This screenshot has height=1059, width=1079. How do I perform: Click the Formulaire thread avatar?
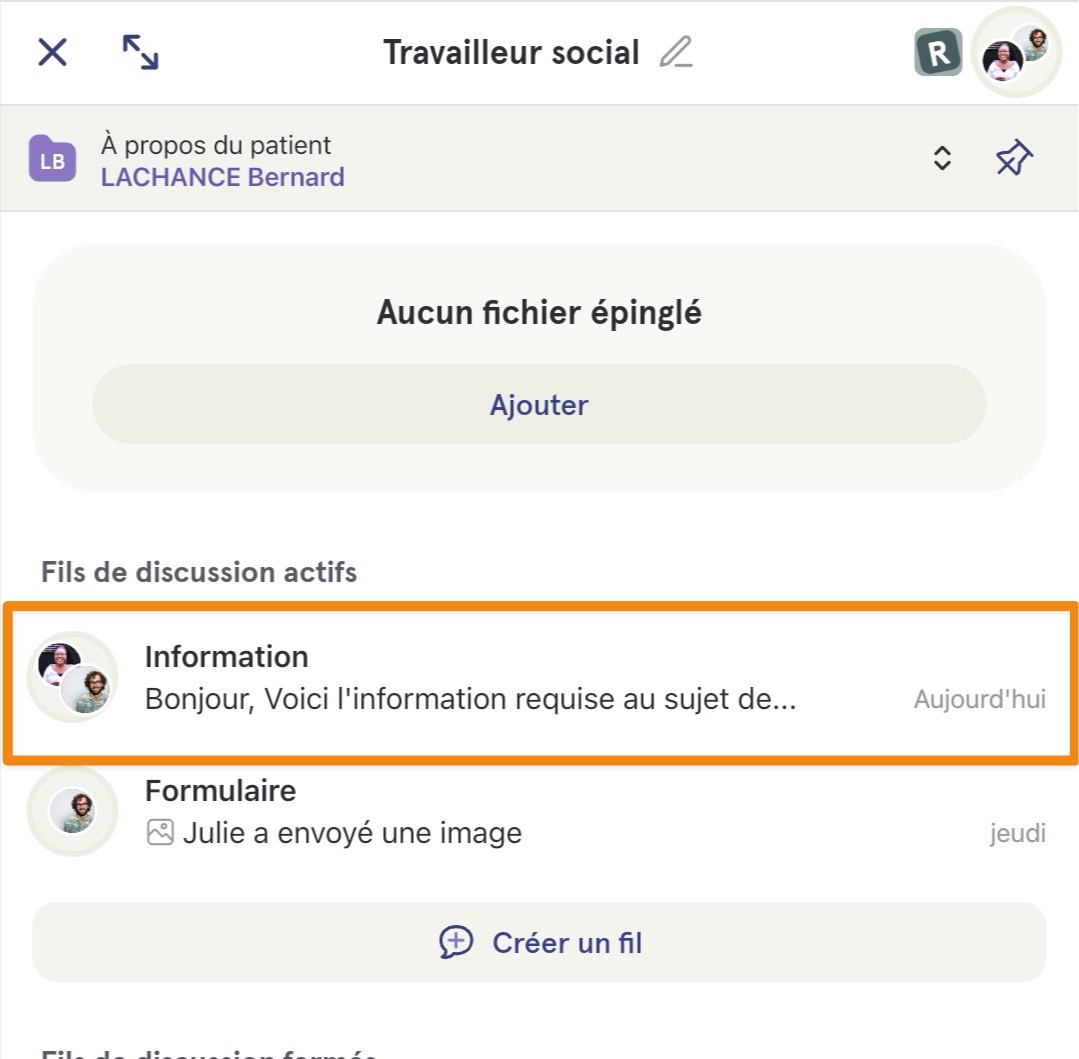pos(73,811)
